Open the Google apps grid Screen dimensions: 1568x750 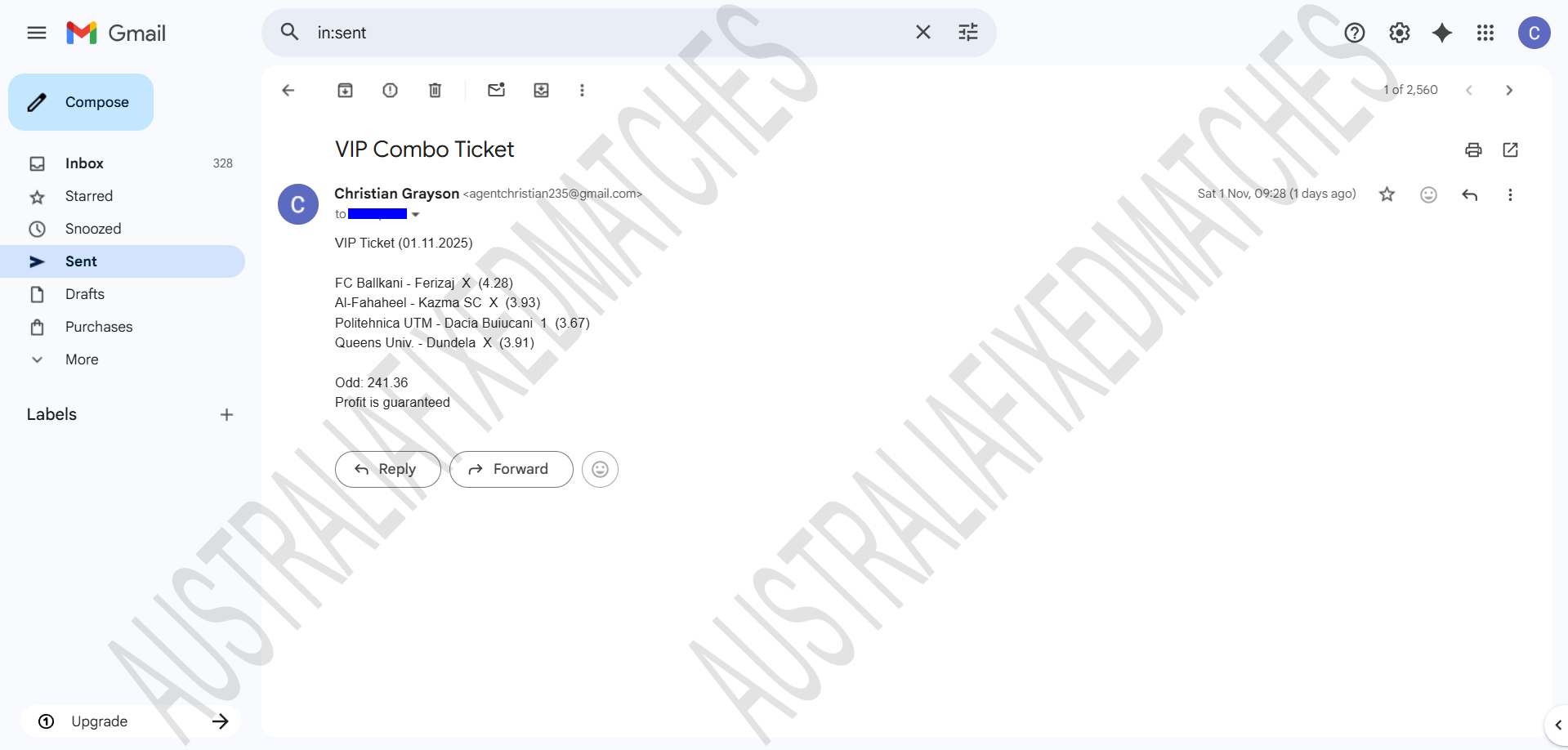[x=1485, y=33]
